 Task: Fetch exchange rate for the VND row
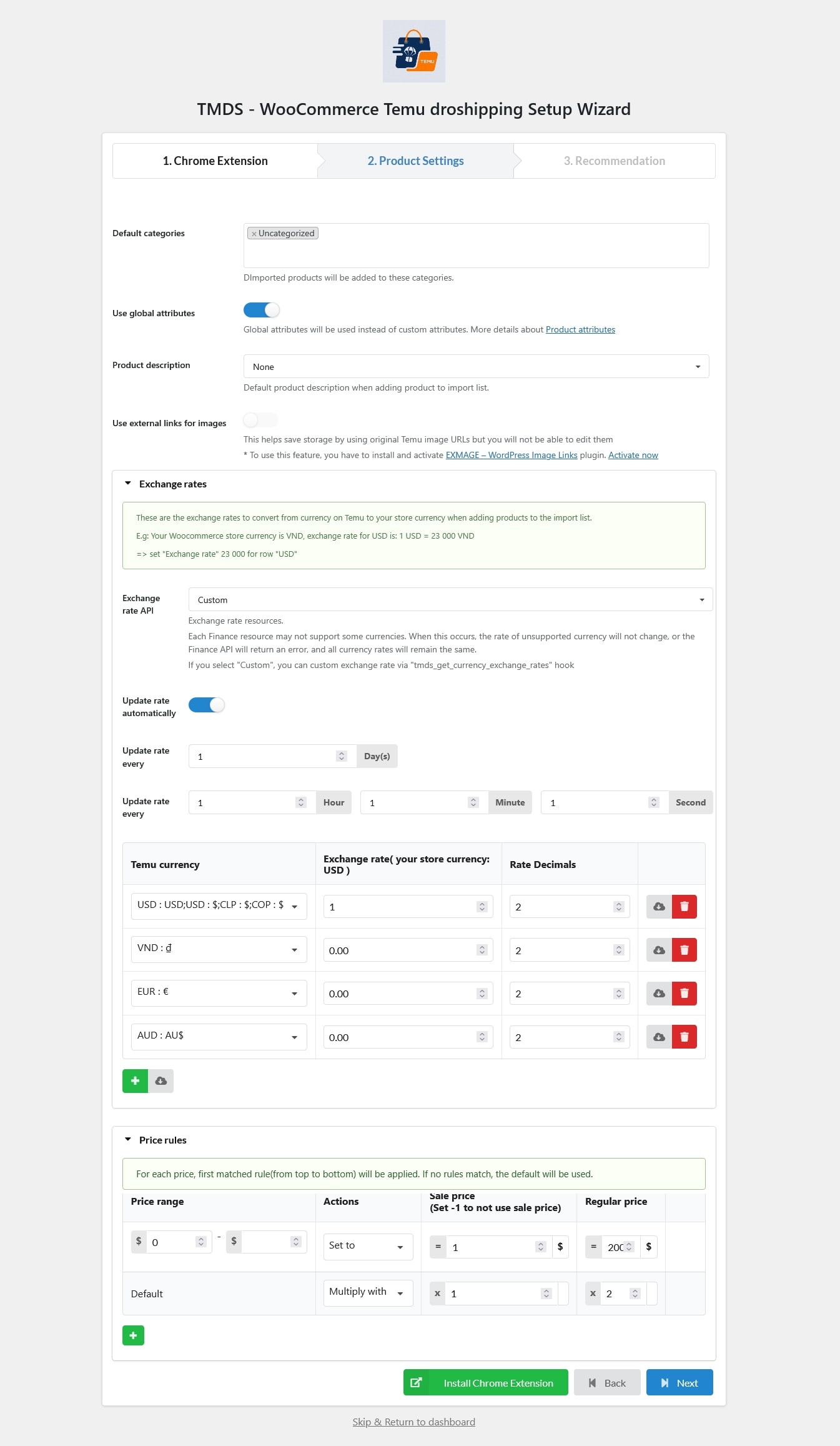click(x=659, y=950)
